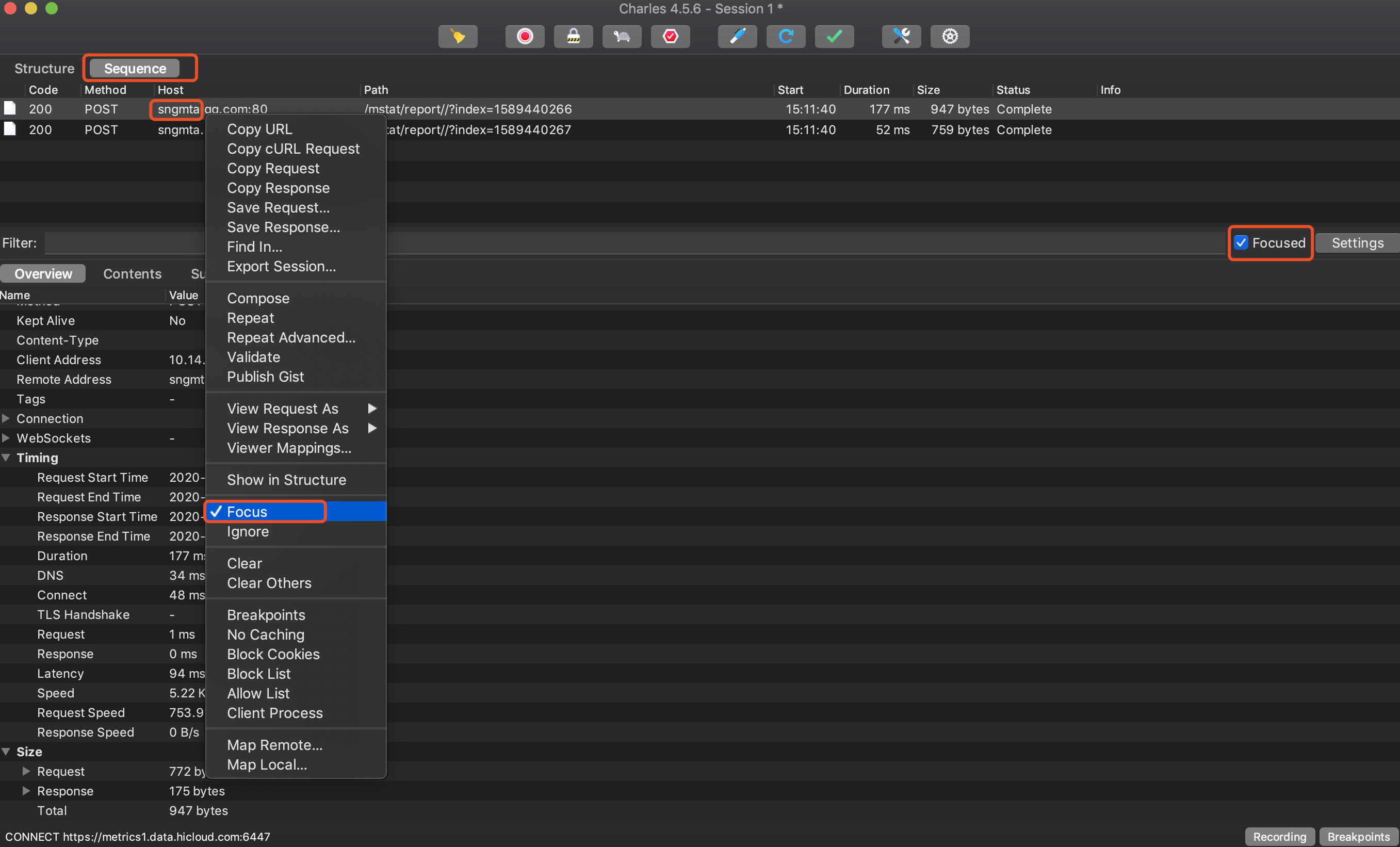This screenshot has height=847, width=1400.
Task: Choose Copy cURL Request from context menu
Action: tap(293, 149)
